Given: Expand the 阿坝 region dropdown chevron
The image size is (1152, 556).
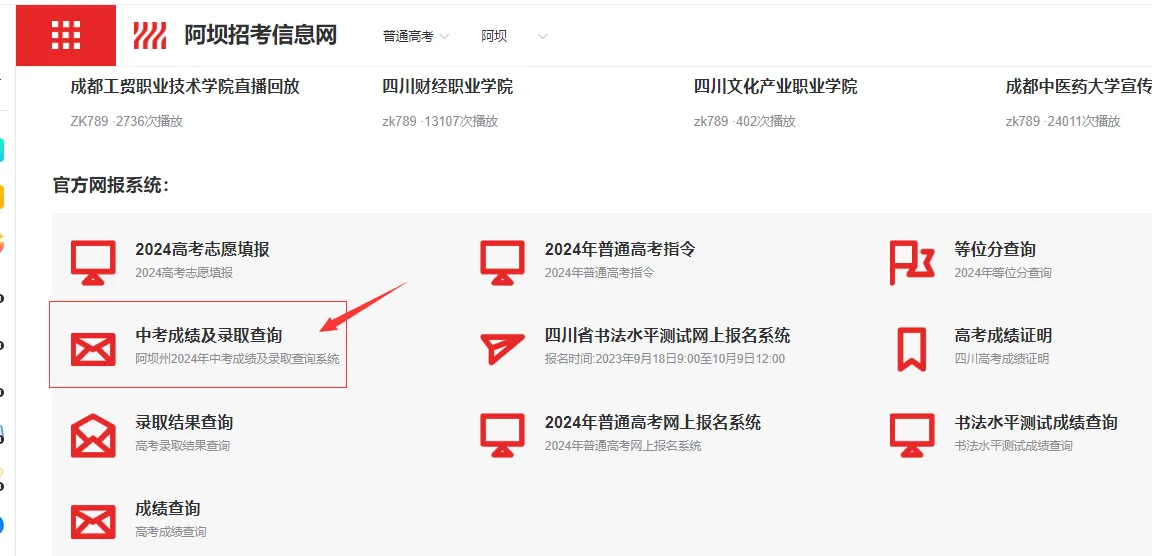Looking at the screenshot, I should coord(542,37).
